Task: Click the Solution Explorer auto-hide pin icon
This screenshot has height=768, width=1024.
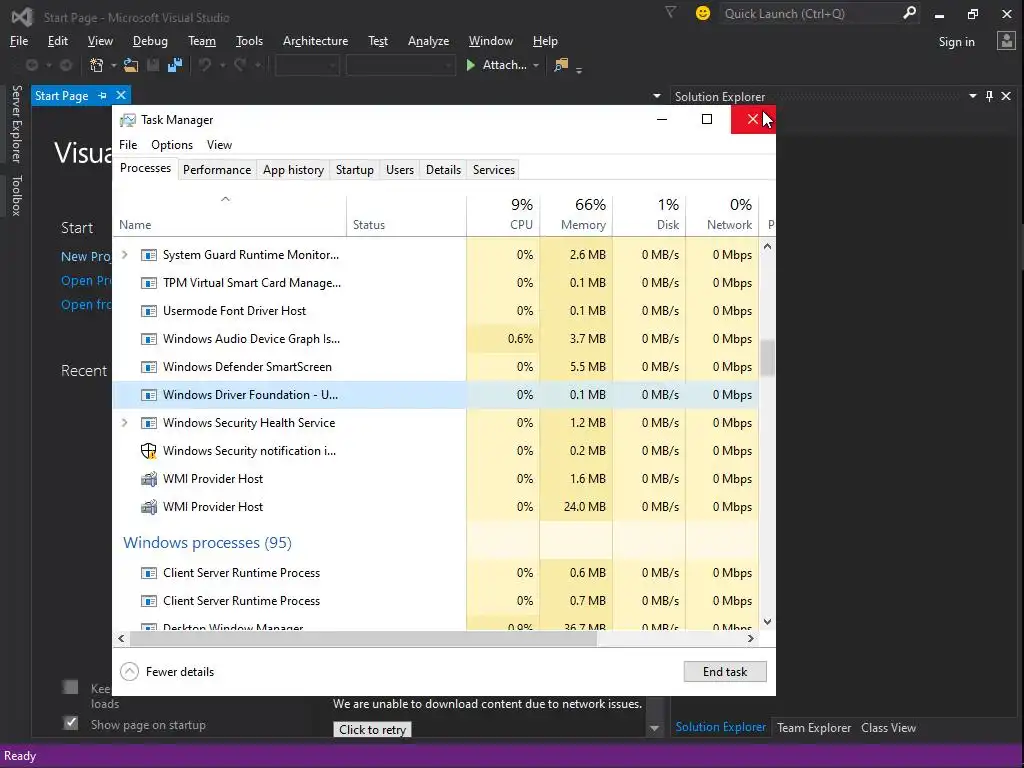Action: point(989,96)
